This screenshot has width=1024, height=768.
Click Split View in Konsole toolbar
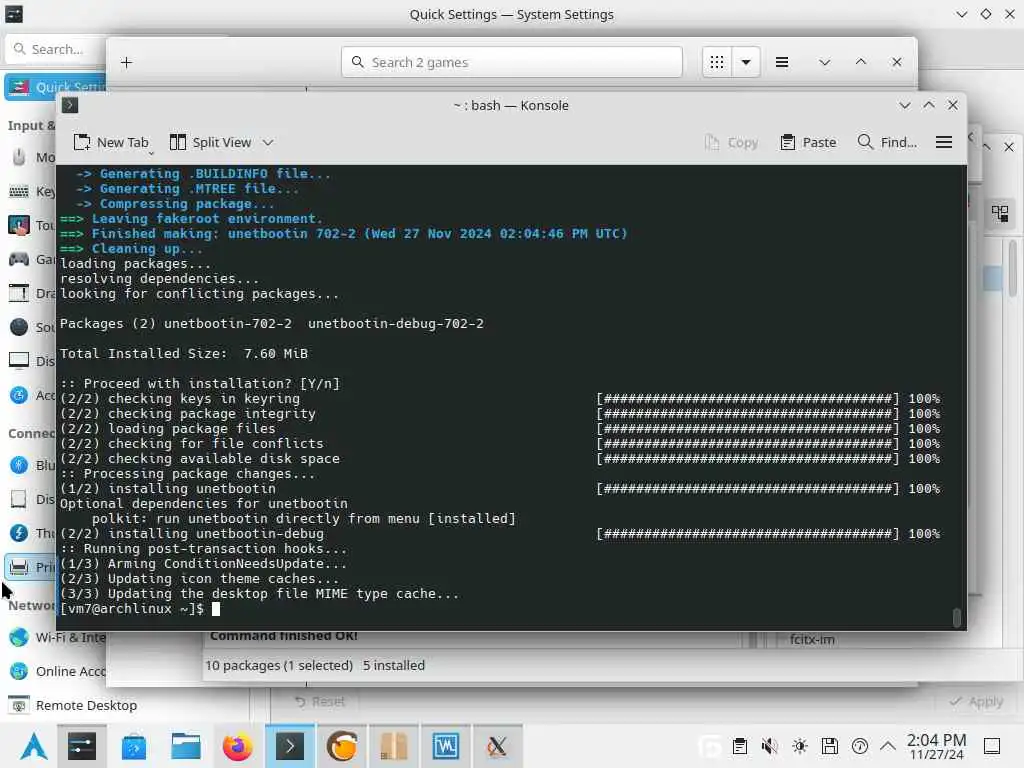pyautogui.click(x=210, y=142)
